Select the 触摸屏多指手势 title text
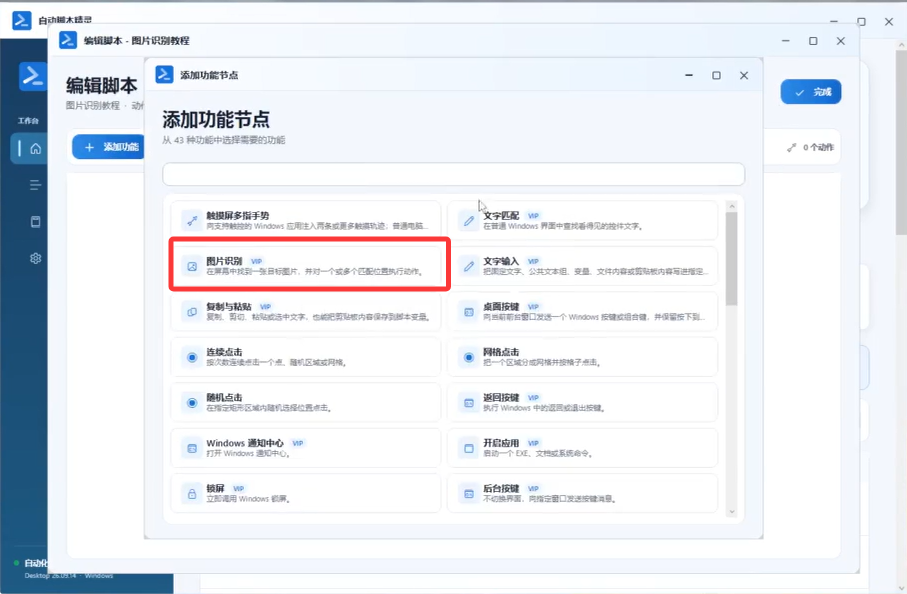The width and height of the screenshot is (907, 594). pos(238,216)
